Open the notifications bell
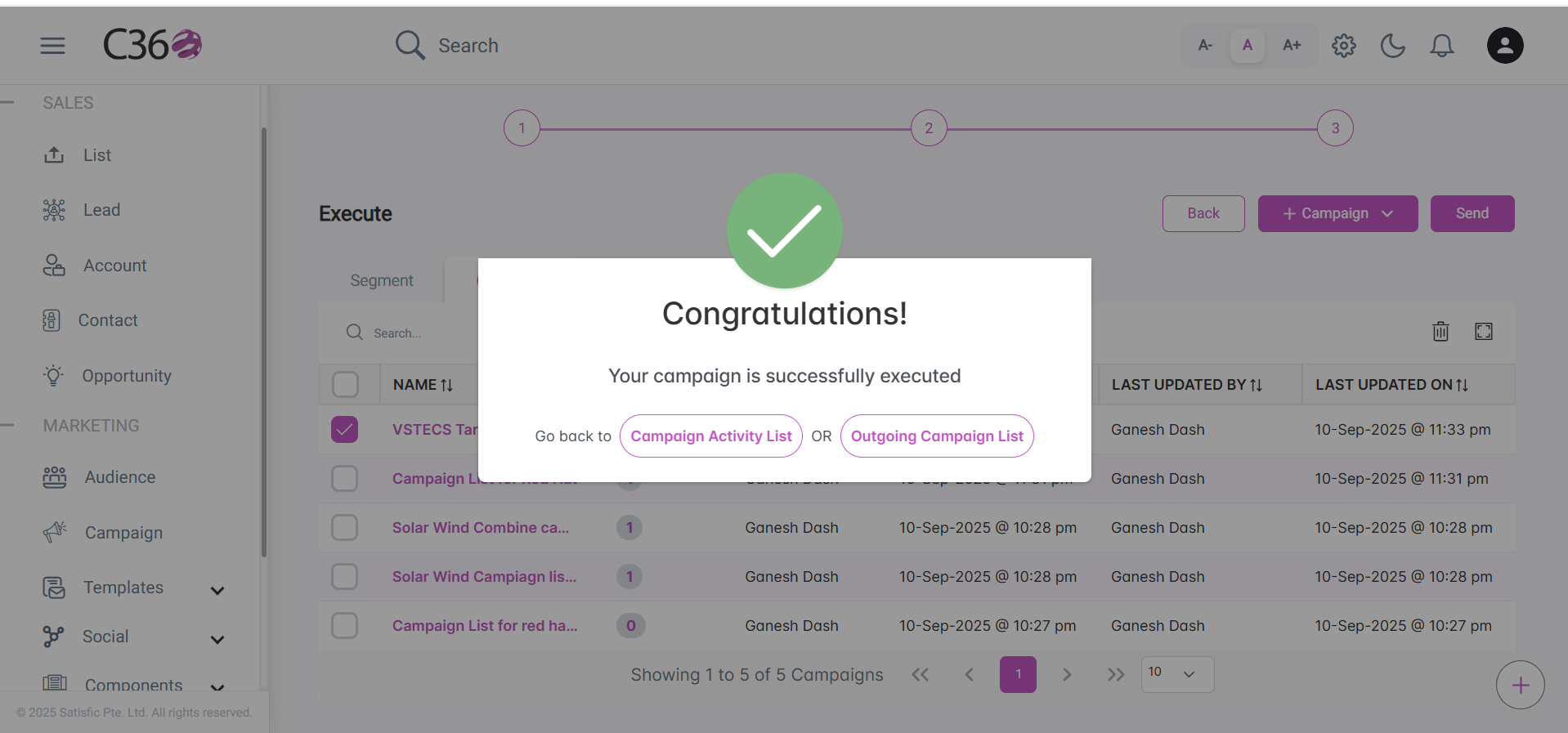Viewport: 1568px width, 733px height. 1442,46
